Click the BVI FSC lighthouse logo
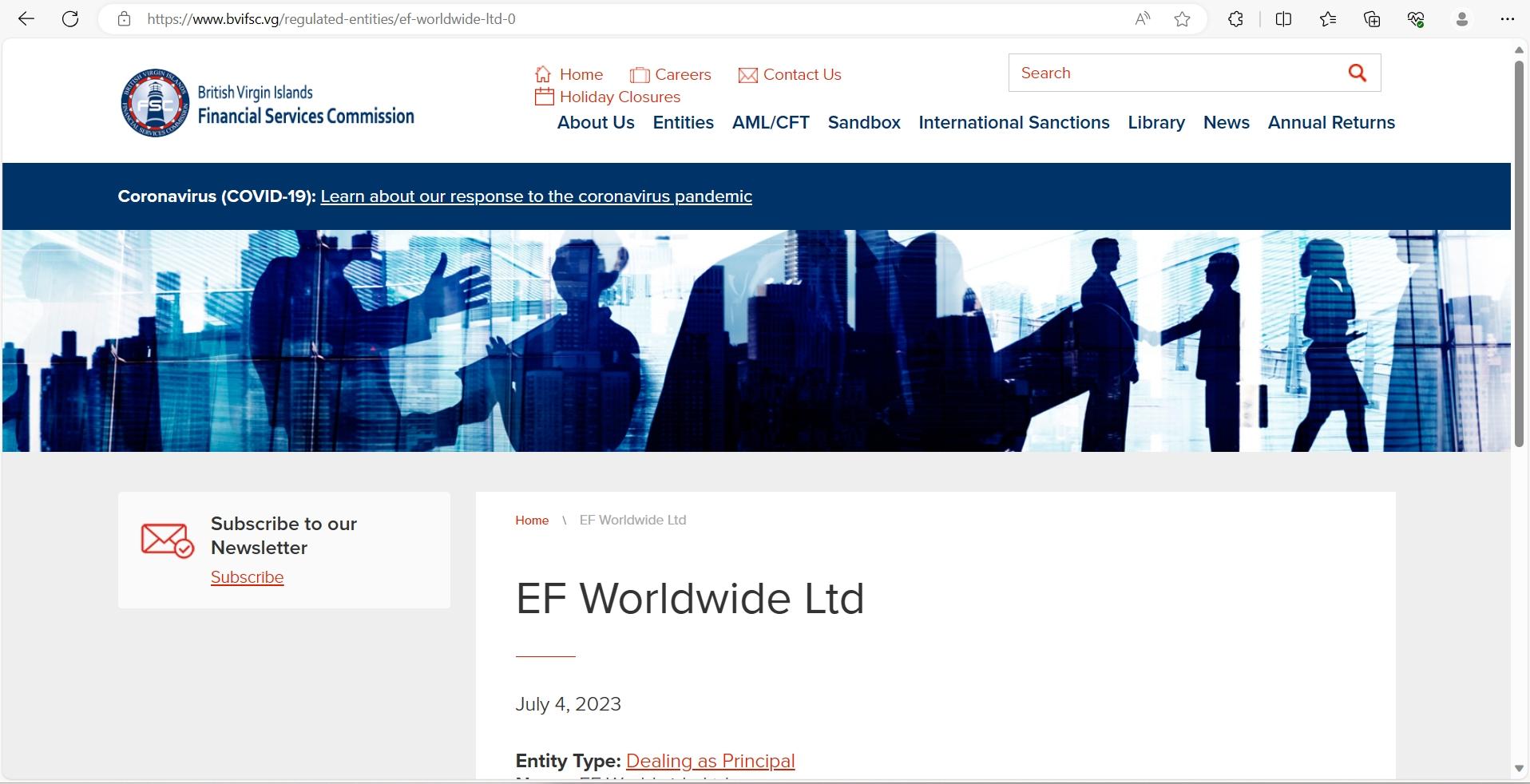The image size is (1530, 784). tap(156, 103)
